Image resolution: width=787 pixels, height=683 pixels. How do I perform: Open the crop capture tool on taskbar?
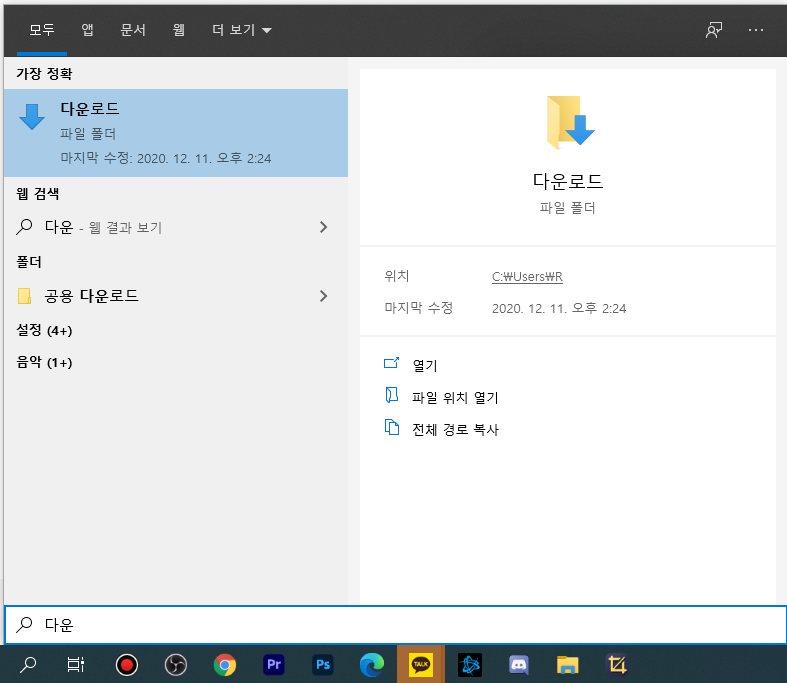617,665
